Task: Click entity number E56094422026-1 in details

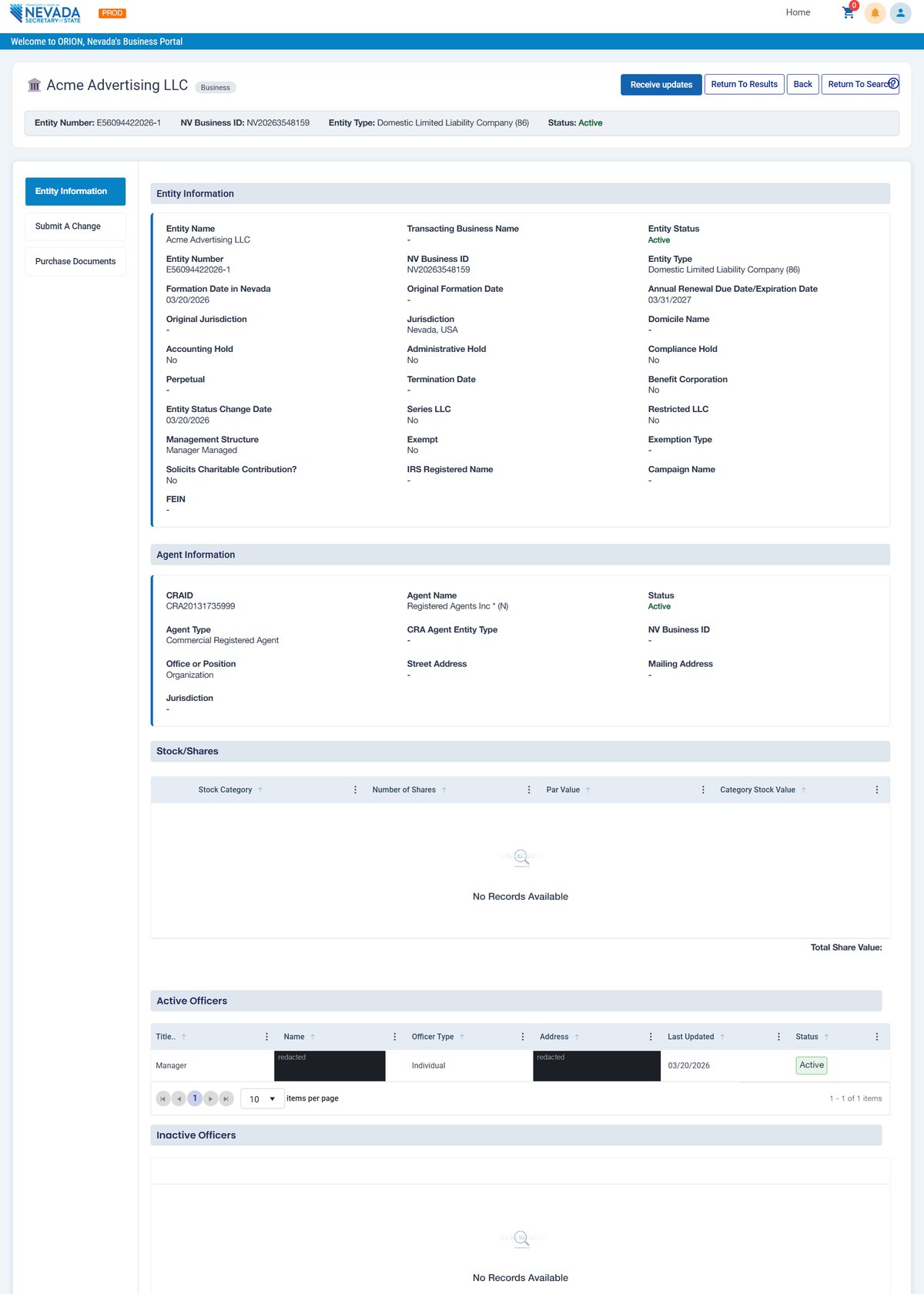Action: click(x=198, y=270)
